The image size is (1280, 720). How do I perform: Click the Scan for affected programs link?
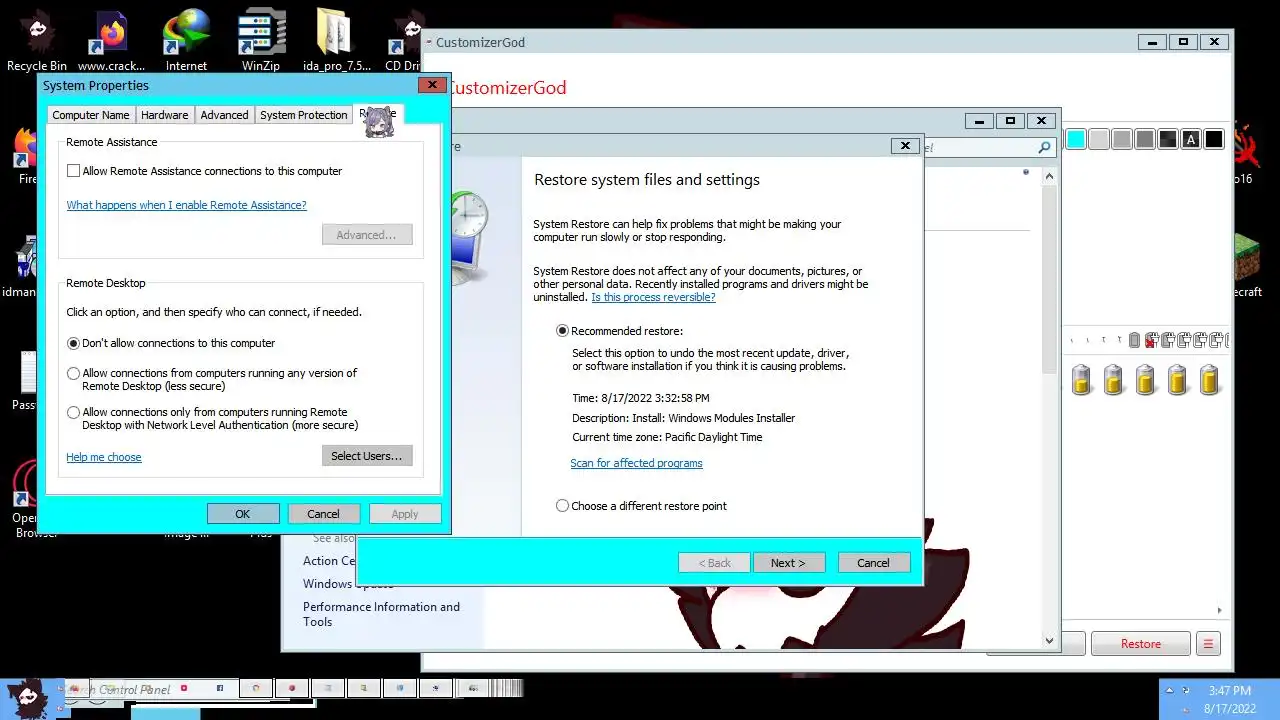click(636, 463)
